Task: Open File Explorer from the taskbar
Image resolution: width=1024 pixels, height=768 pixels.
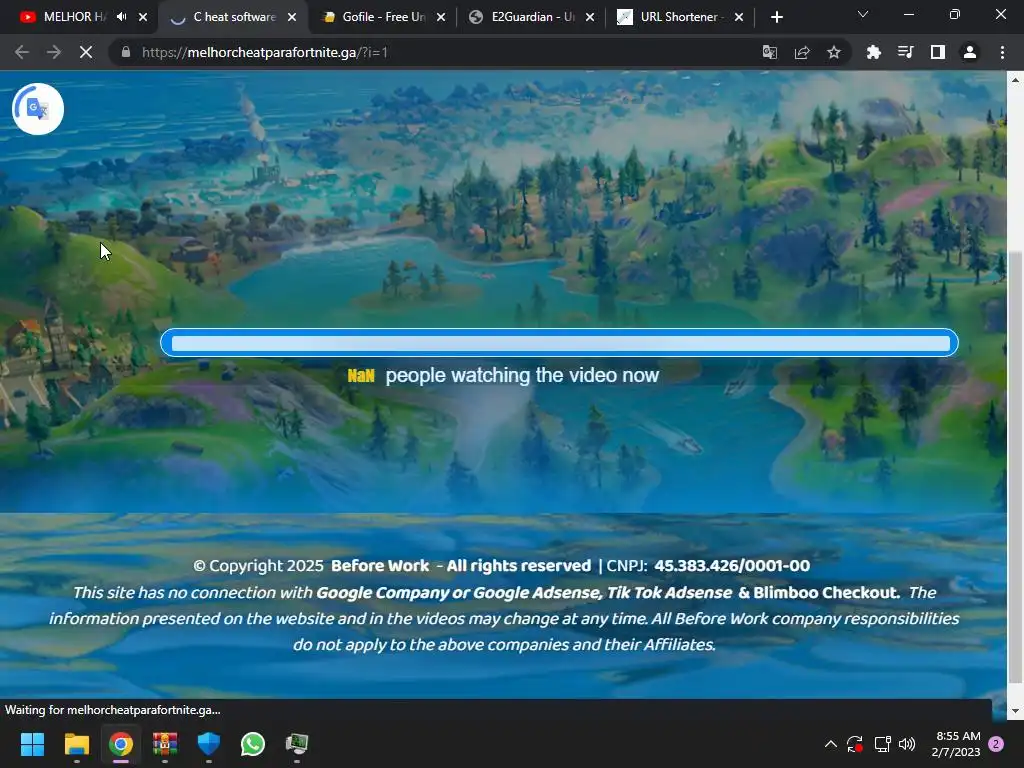Action: pos(76,743)
